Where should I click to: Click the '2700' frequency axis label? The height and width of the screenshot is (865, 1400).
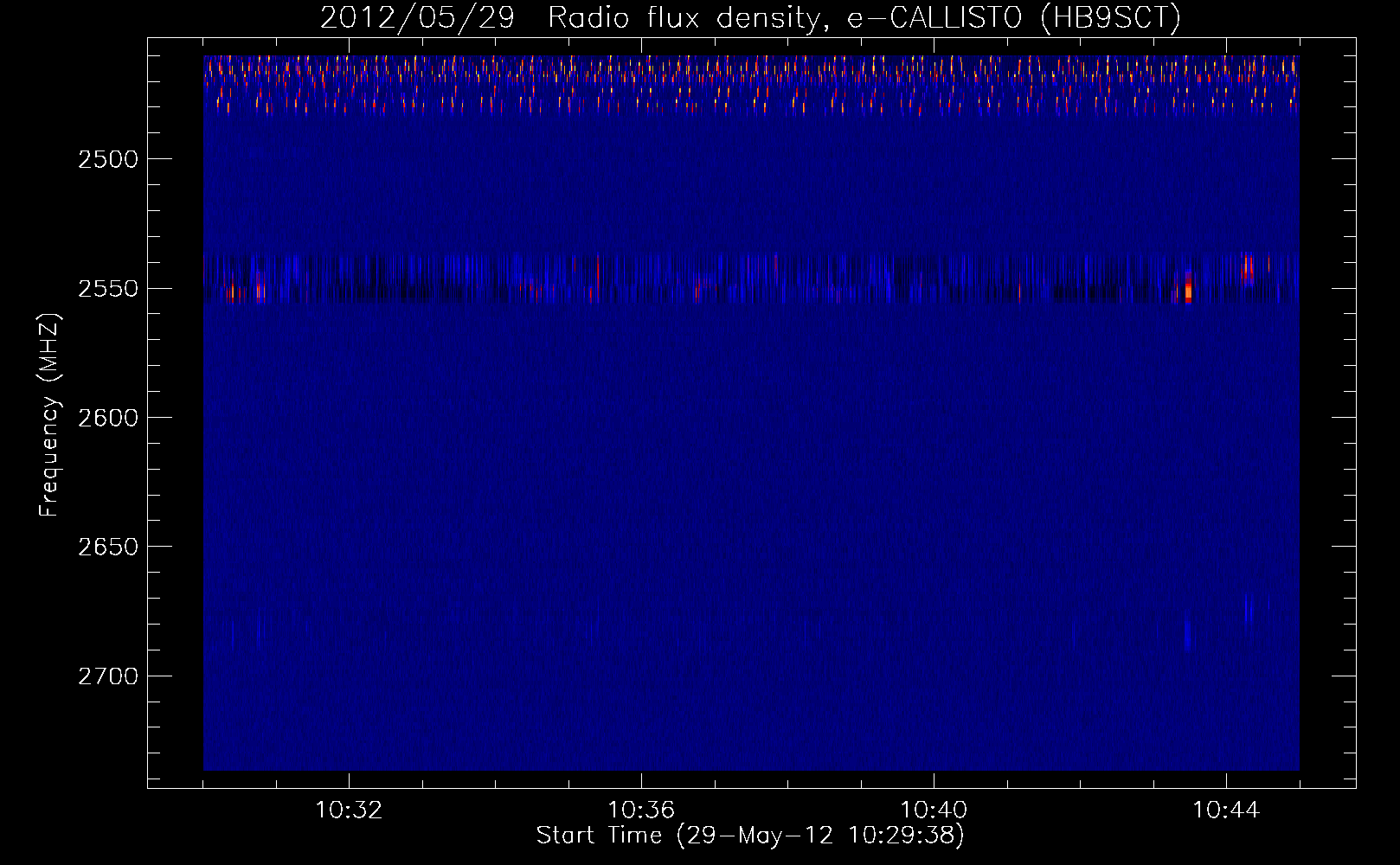[x=108, y=676]
